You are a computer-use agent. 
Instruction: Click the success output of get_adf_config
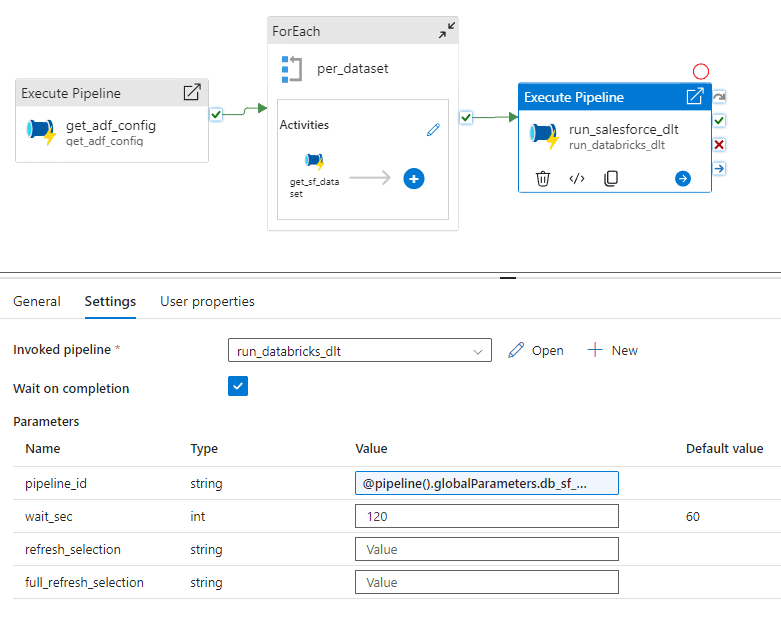point(216,115)
